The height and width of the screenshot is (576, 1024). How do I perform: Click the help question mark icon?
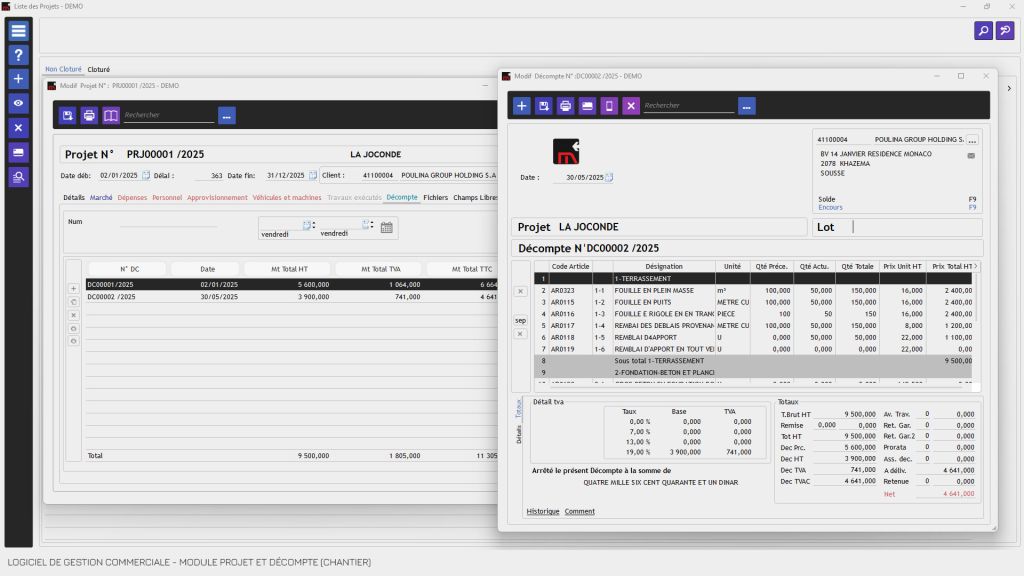tap(18, 55)
